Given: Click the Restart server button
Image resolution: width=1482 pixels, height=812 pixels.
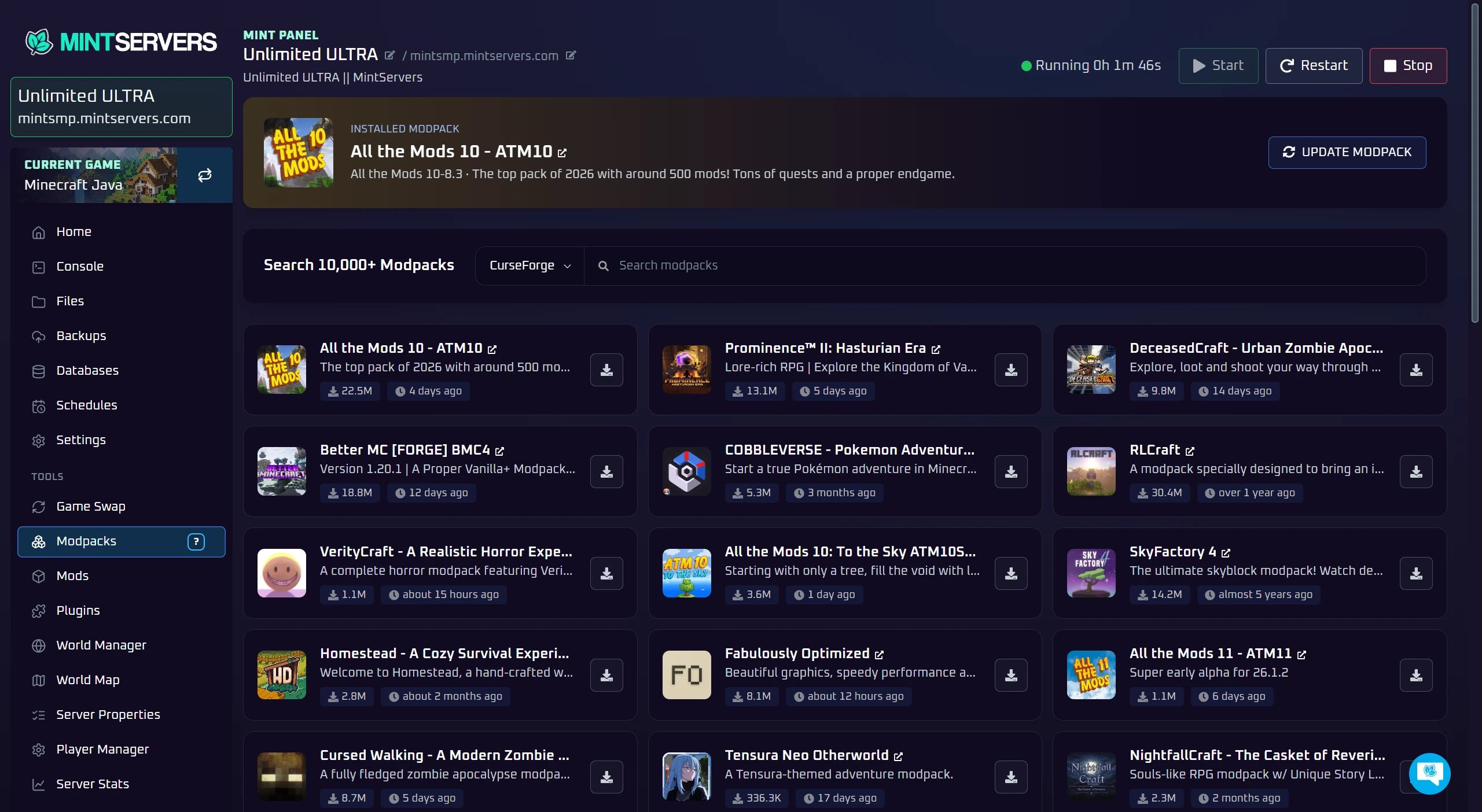Looking at the screenshot, I should click(1314, 65).
